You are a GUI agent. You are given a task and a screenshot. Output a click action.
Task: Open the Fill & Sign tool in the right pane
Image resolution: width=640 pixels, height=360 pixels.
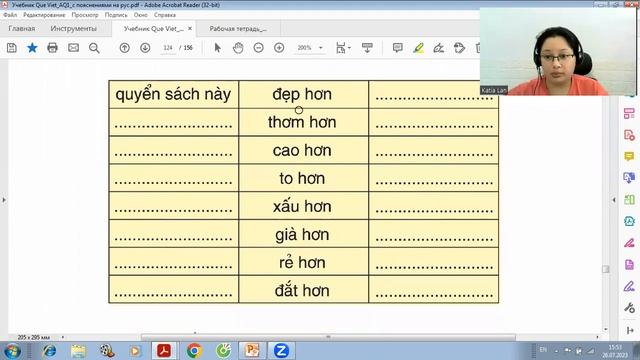click(629, 286)
